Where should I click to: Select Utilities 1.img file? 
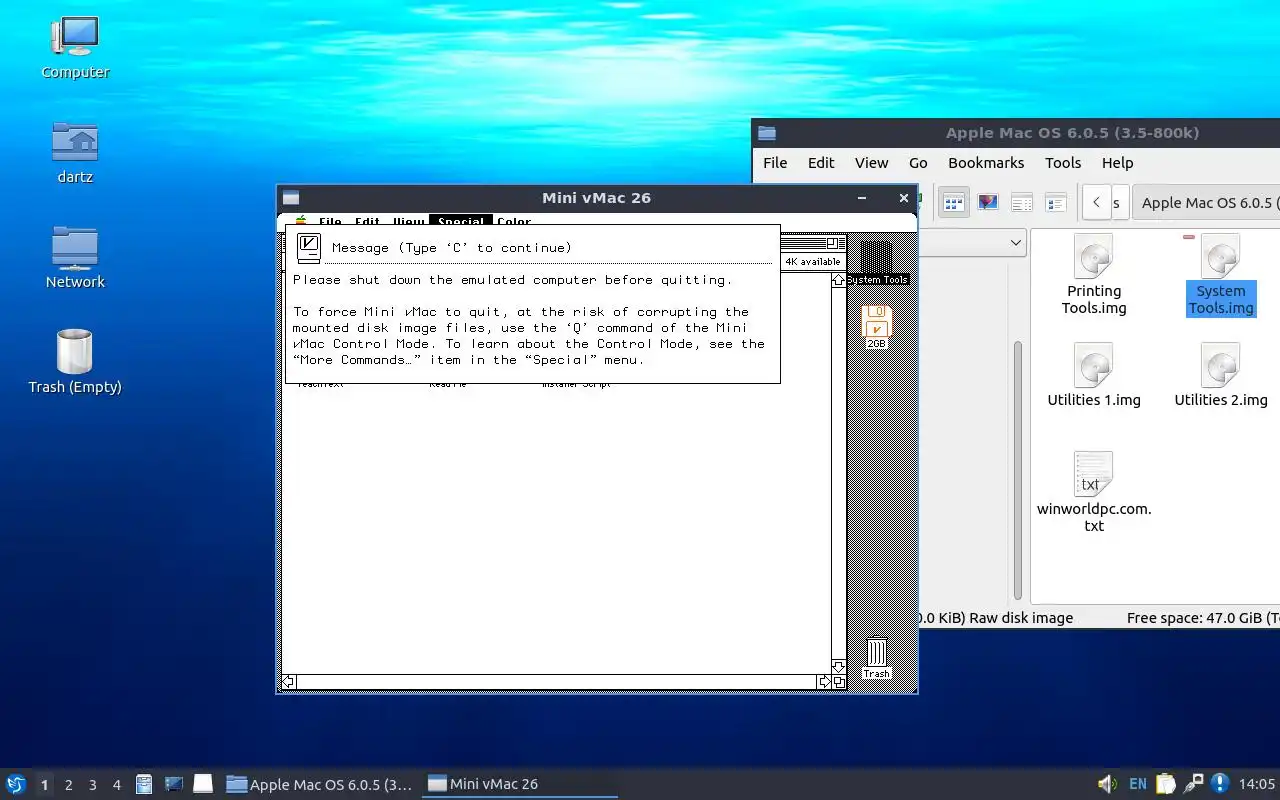pos(1094,375)
